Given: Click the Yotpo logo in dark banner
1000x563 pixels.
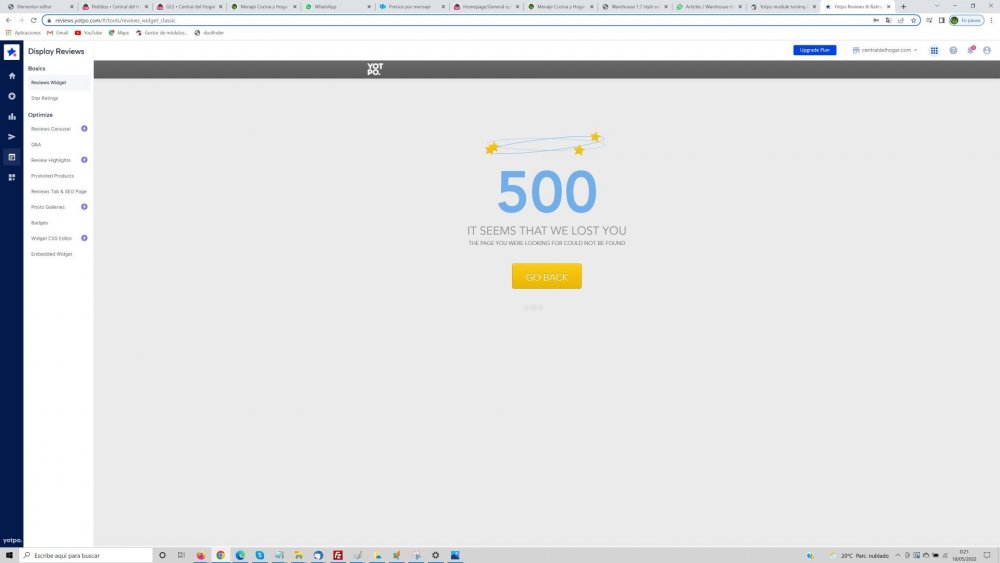Looking at the screenshot, I should pos(375,69).
